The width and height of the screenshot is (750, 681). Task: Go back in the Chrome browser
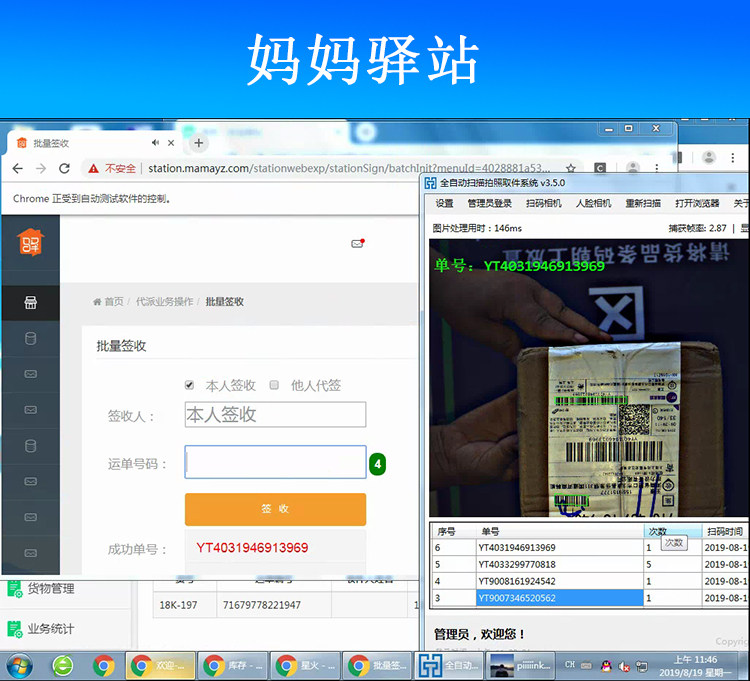click(x=18, y=168)
